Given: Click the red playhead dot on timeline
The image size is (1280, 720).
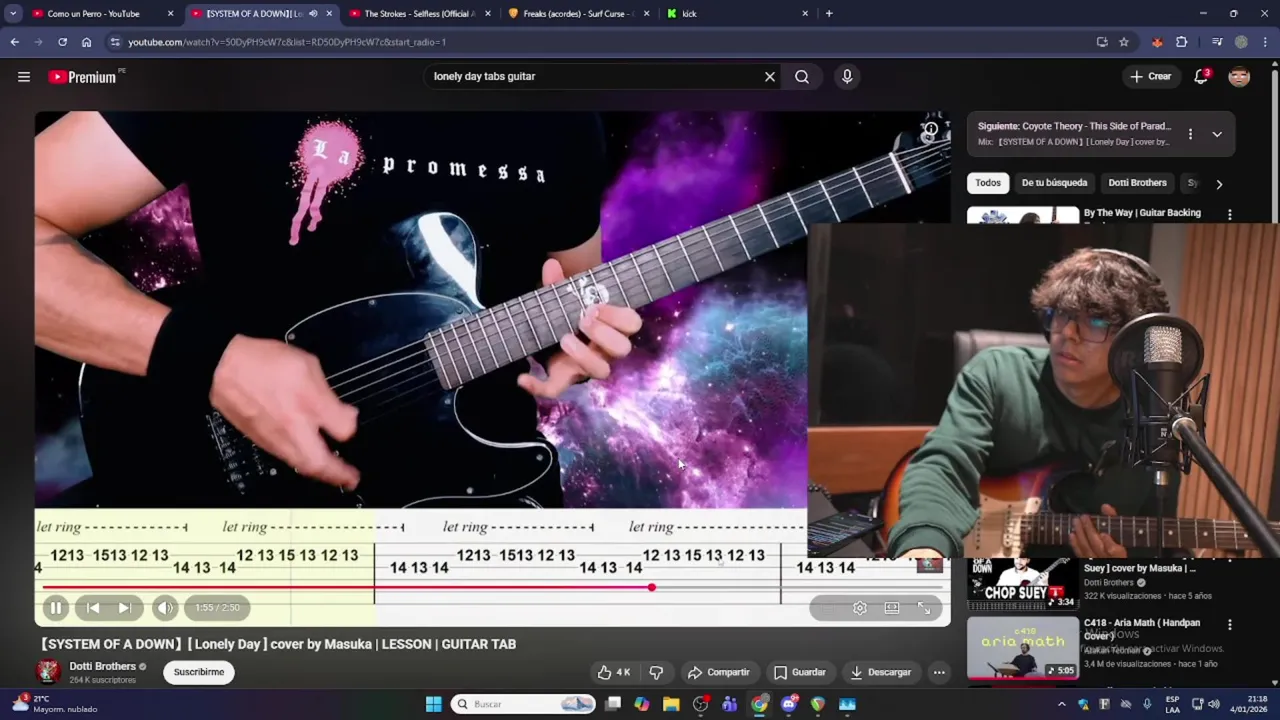Looking at the screenshot, I should coord(651,587).
